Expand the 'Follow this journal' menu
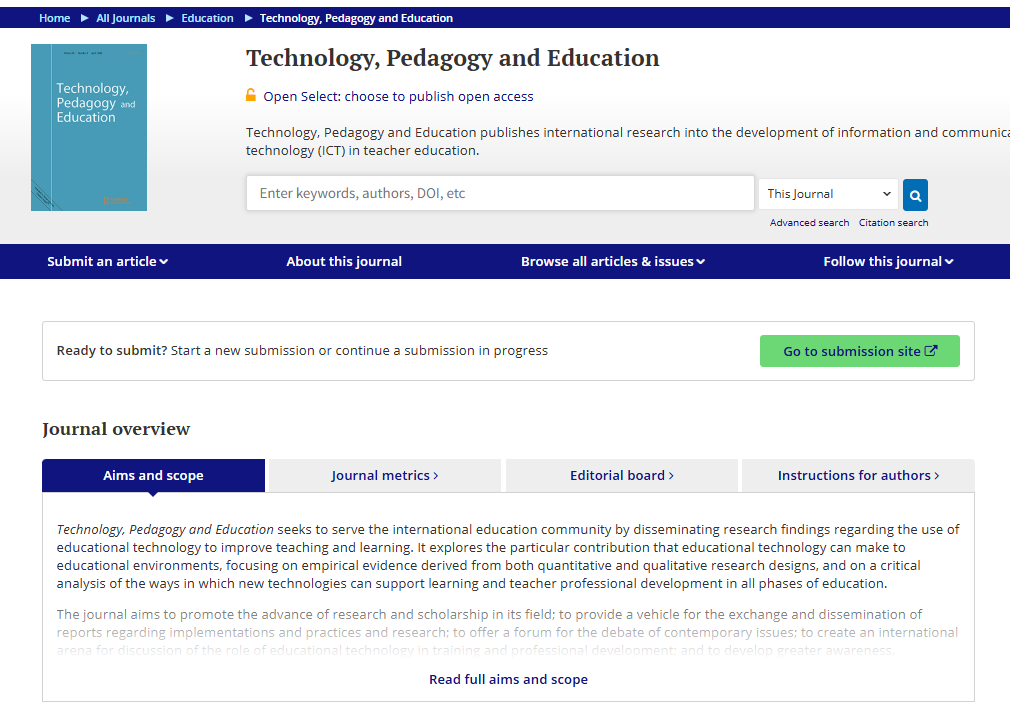Image resolution: width=1010 pixels, height=709 pixels. click(x=888, y=262)
